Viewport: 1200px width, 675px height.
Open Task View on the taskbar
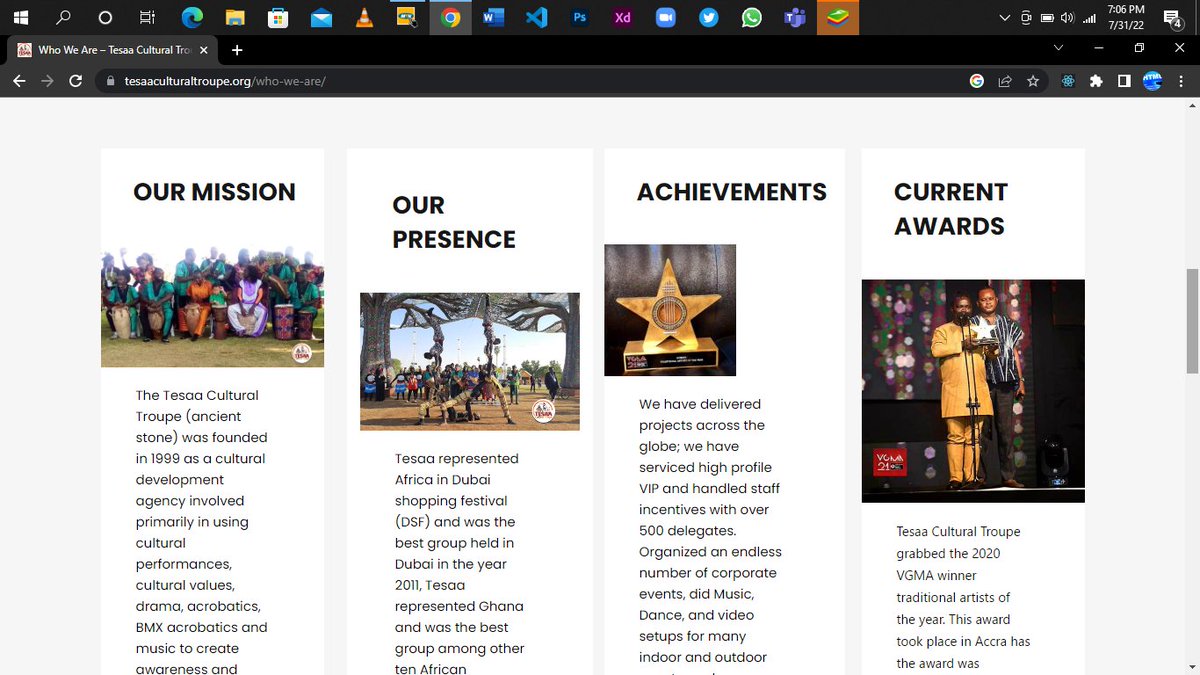pos(148,17)
